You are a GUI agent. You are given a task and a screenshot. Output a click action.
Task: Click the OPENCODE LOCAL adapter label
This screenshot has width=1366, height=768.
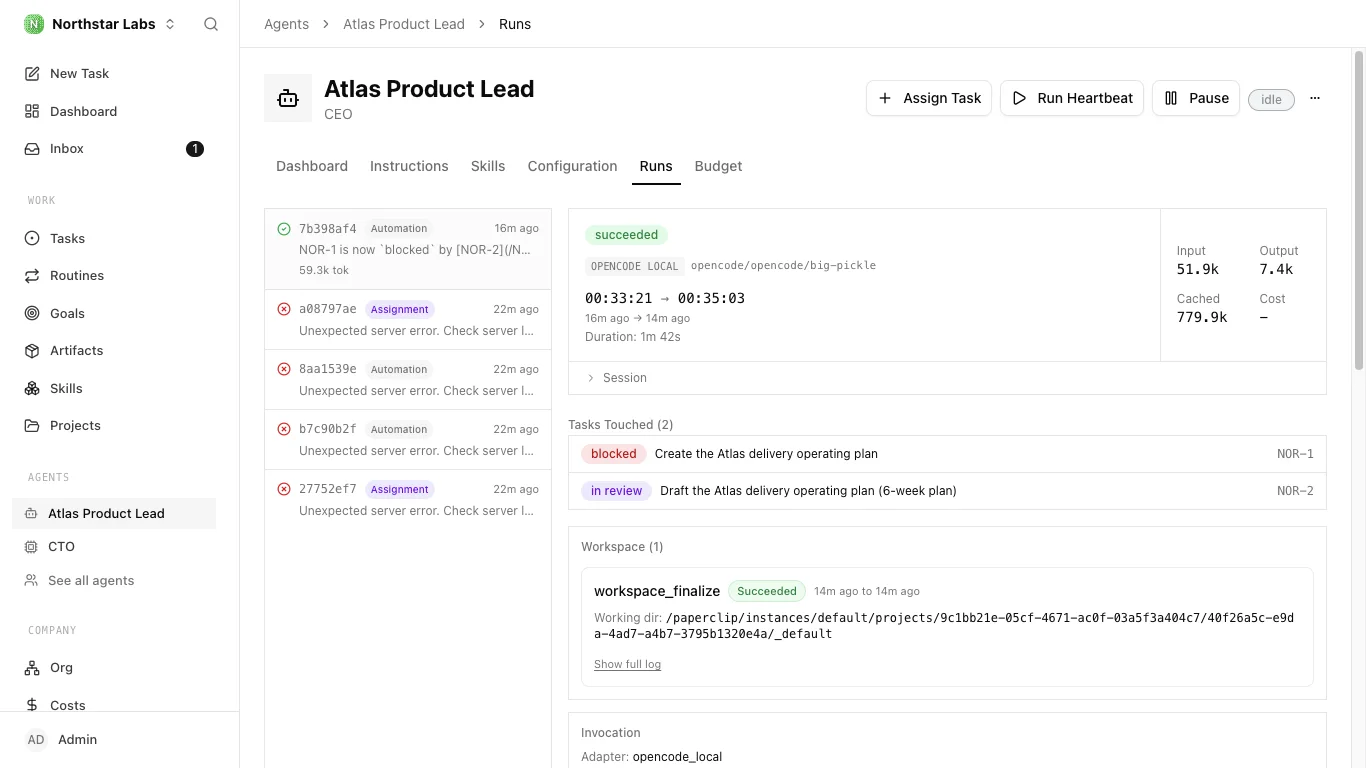pos(634,266)
